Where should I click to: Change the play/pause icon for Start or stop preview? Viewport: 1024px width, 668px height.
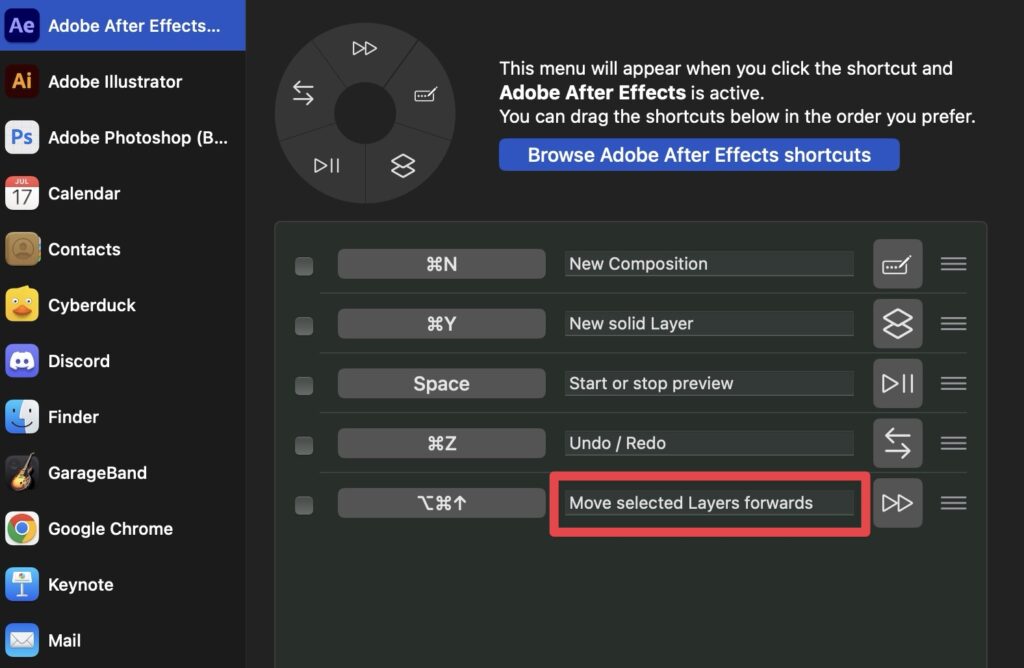tap(898, 383)
